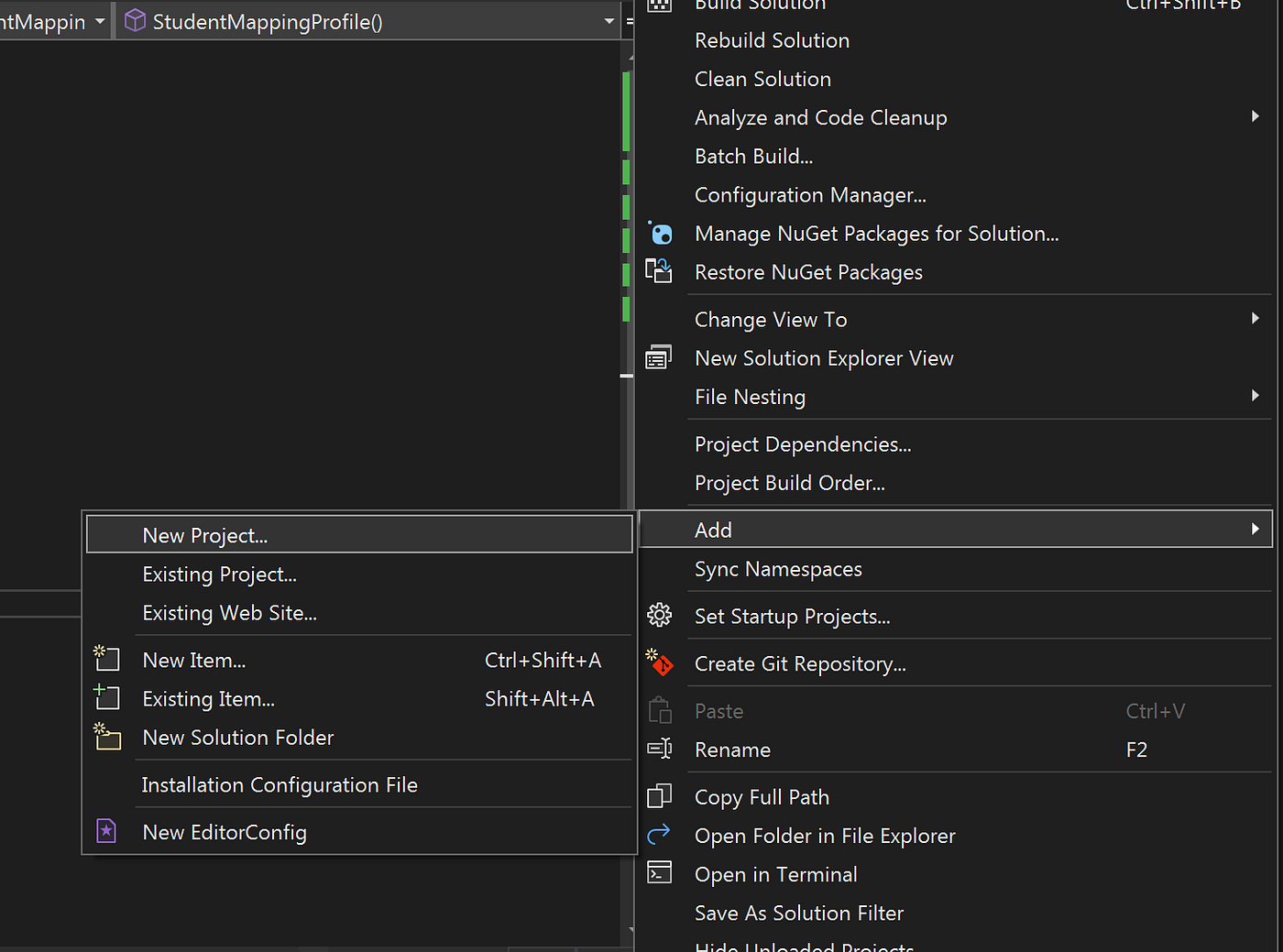Click the Open Folder in File Explorer icon

pos(659,835)
